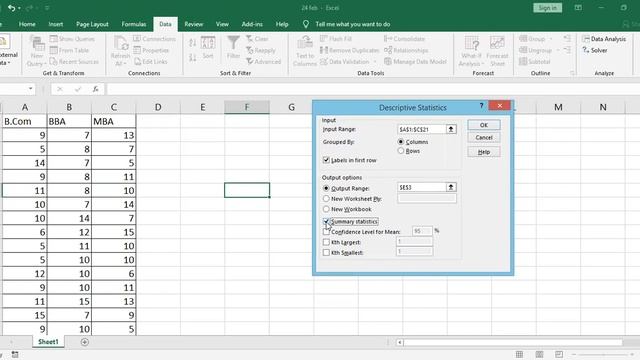Select the Sheet1 worksheet tab
640x360 pixels.
(x=48, y=342)
